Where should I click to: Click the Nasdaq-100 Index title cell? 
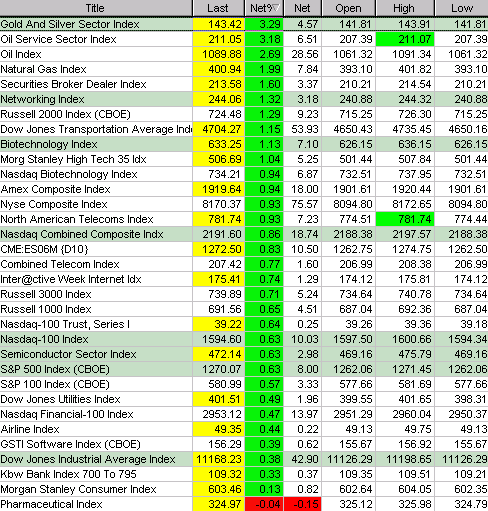tap(96, 339)
